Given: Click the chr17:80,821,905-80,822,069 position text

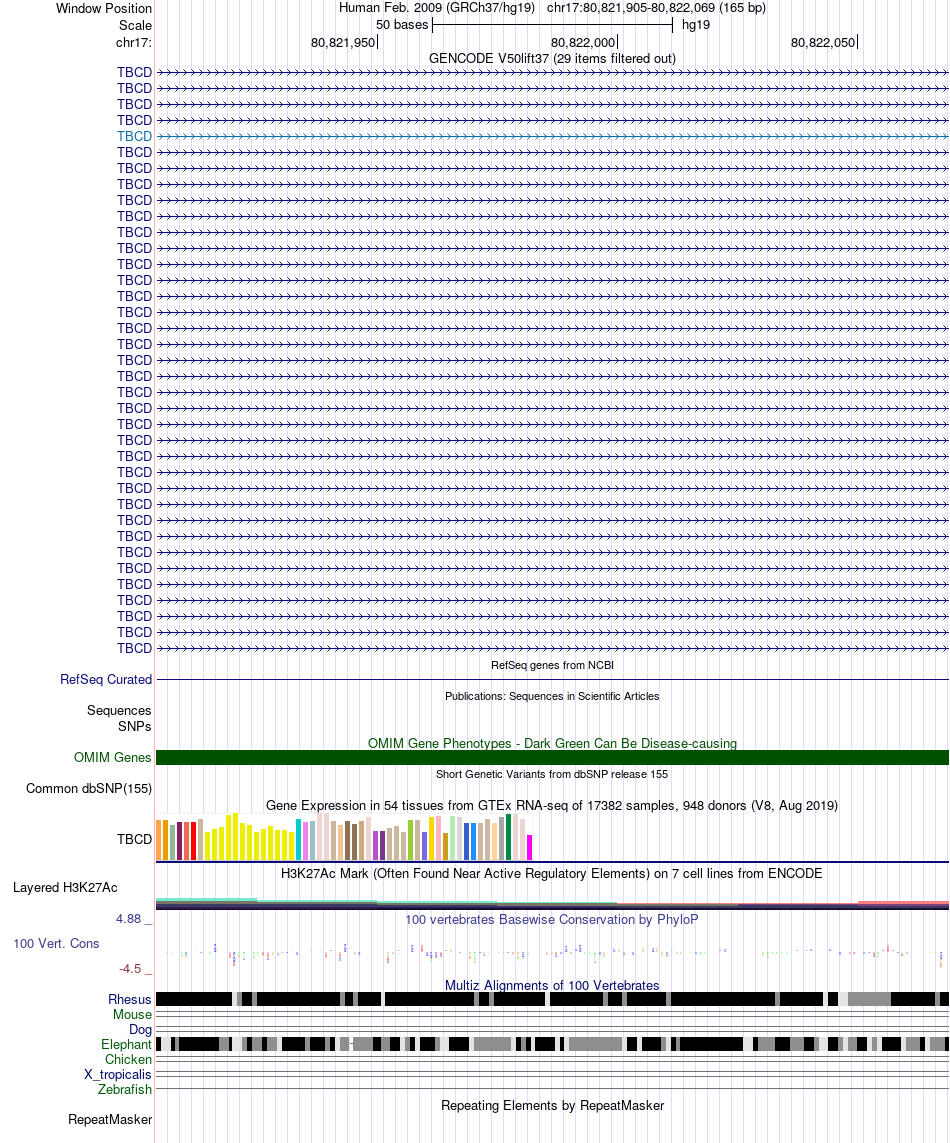Looking at the screenshot, I should [656, 8].
